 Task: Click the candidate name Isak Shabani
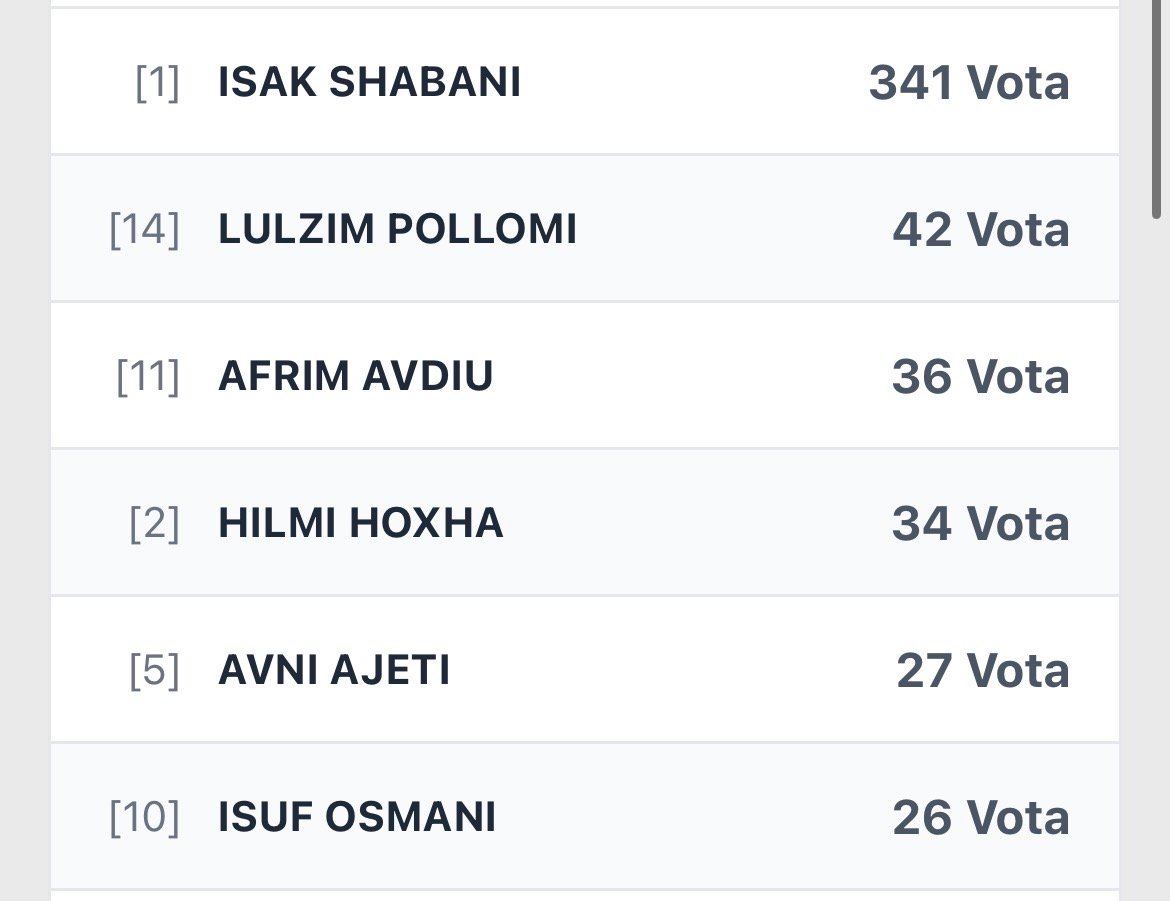(369, 82)
